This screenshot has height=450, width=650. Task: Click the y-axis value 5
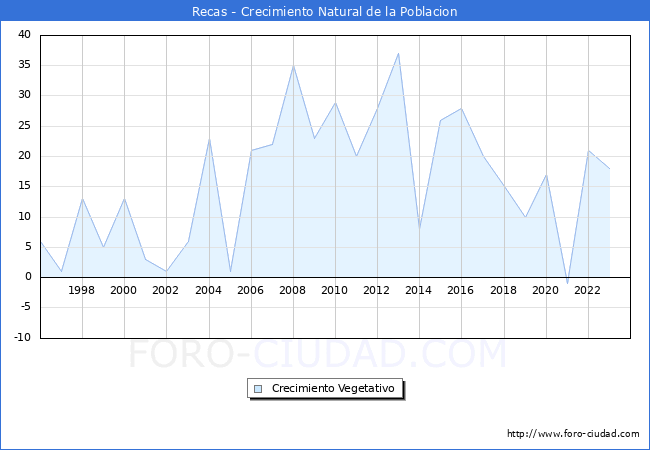[28, 247]
